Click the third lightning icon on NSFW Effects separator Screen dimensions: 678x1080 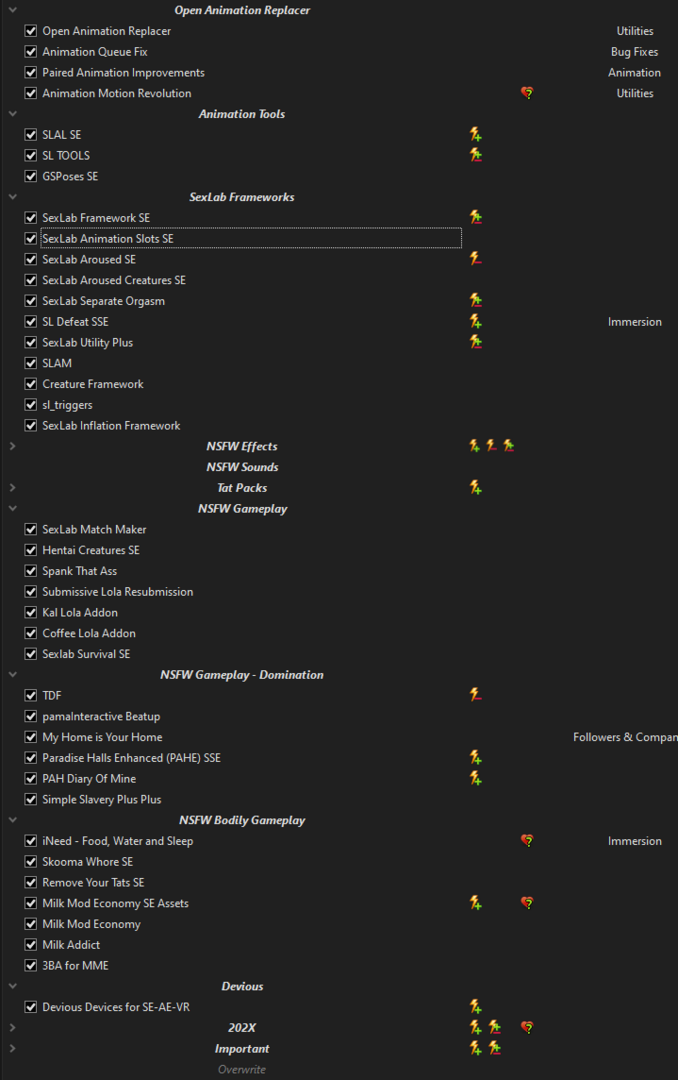[x=508, y=446]
